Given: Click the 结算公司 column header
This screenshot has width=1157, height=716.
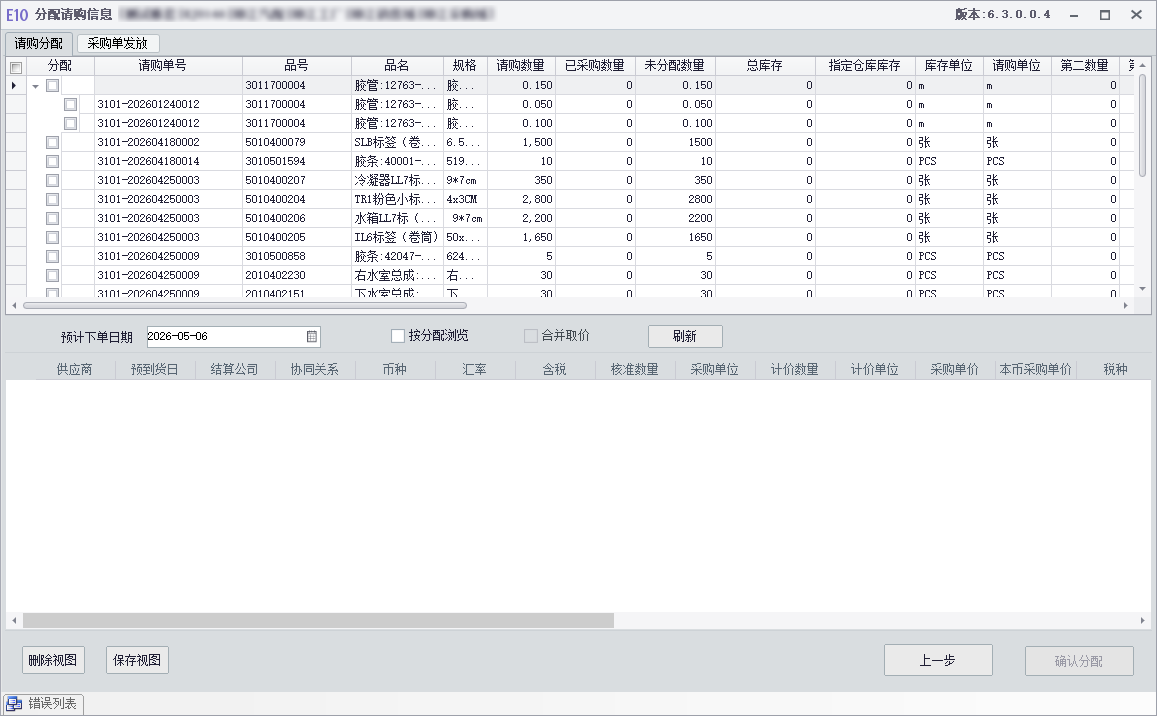Looking at the screenshot, I should pos(235,369).
